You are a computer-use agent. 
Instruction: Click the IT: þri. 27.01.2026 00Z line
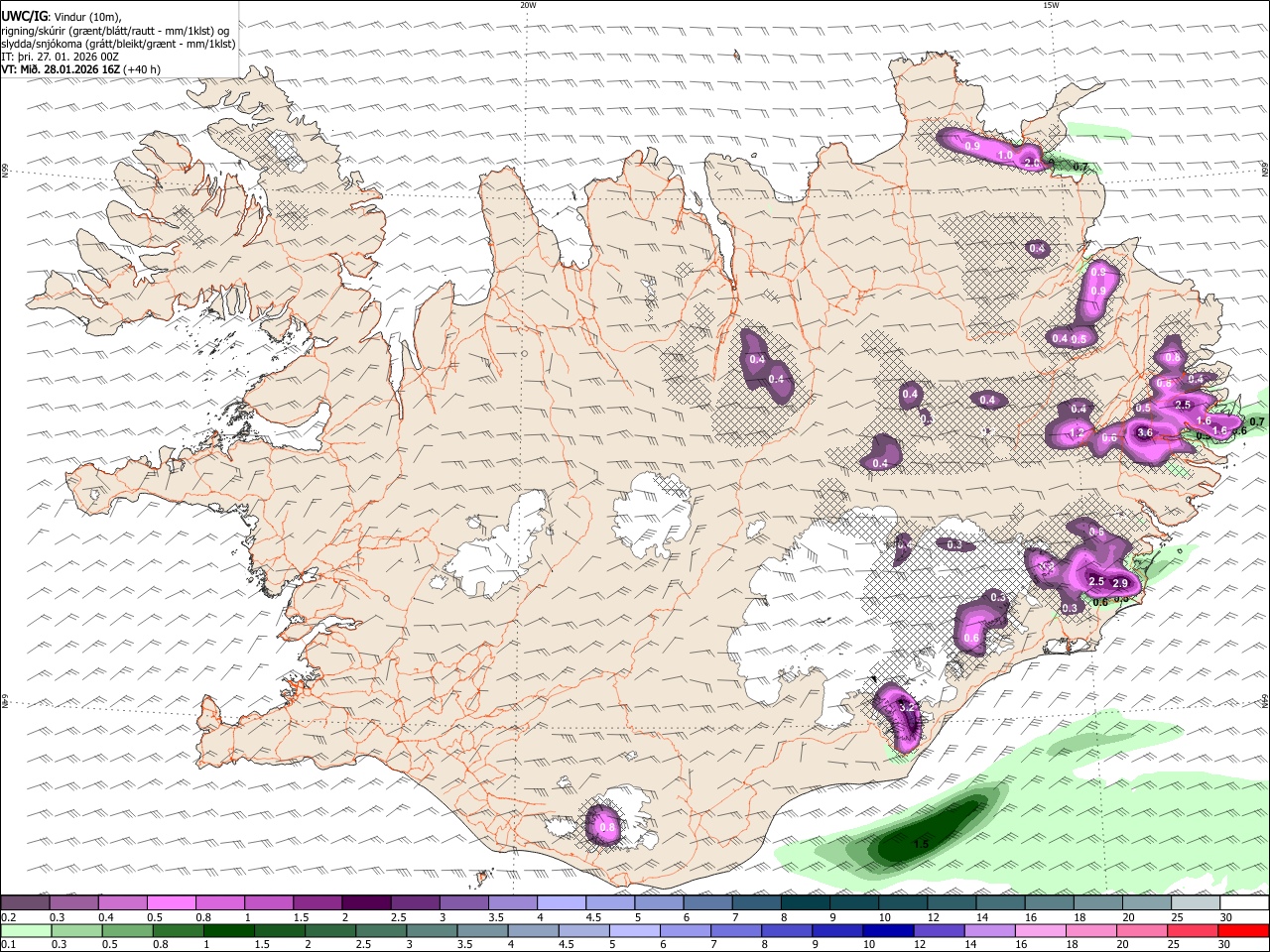click(x=60, y=57)
